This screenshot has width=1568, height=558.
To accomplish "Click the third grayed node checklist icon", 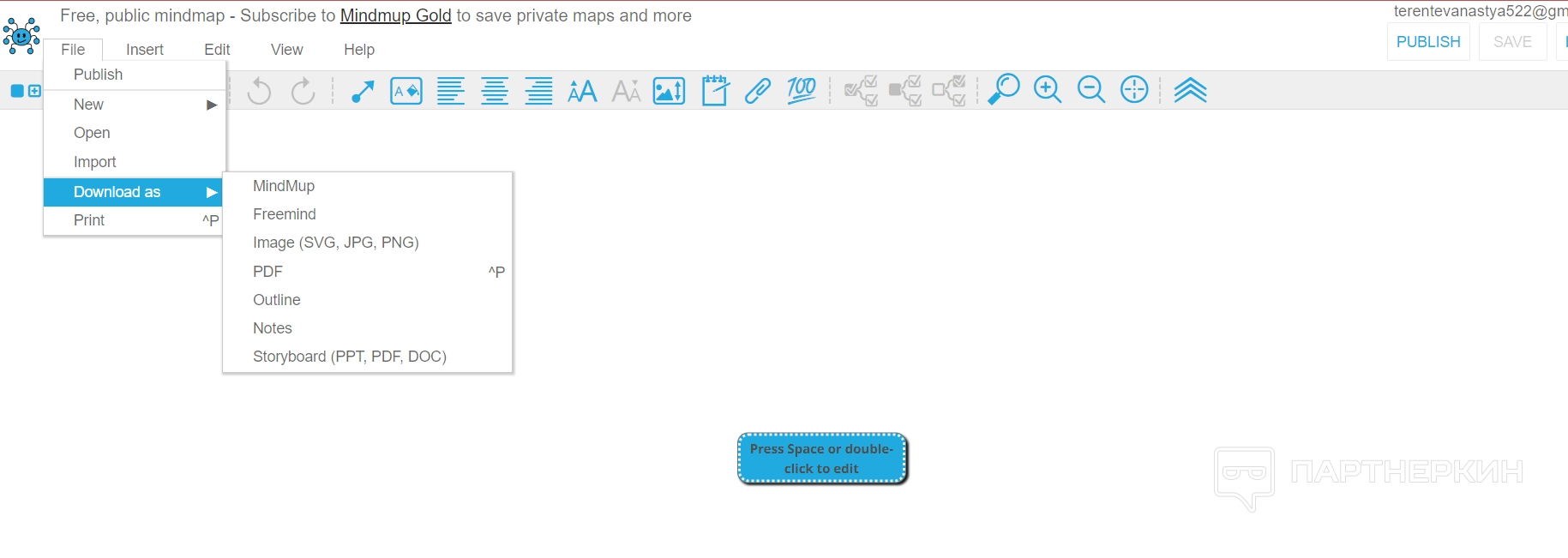I will click(949, 90).
